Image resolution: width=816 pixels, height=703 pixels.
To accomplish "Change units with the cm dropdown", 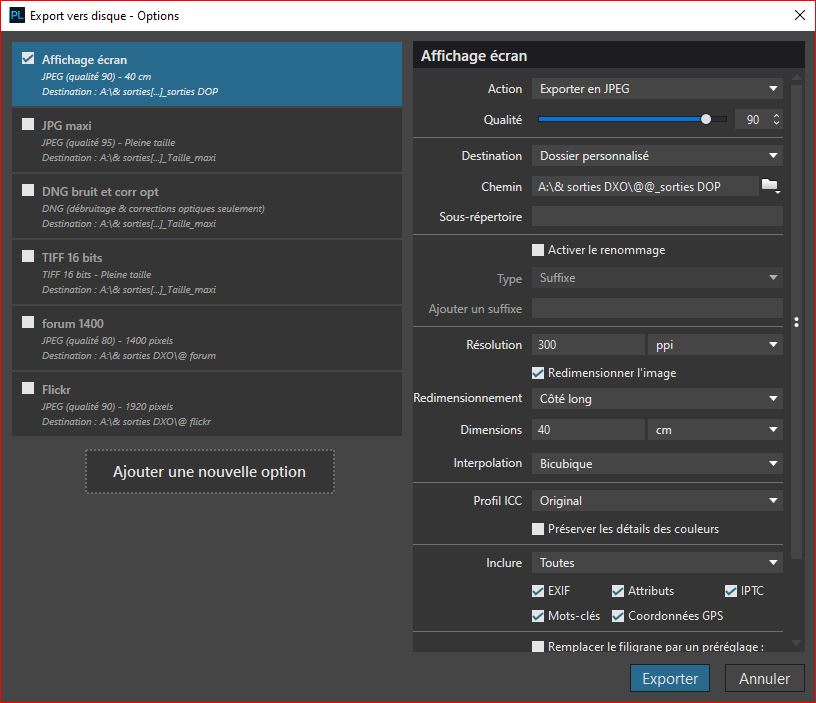I will pyautogui.click(x=715, y=428).
